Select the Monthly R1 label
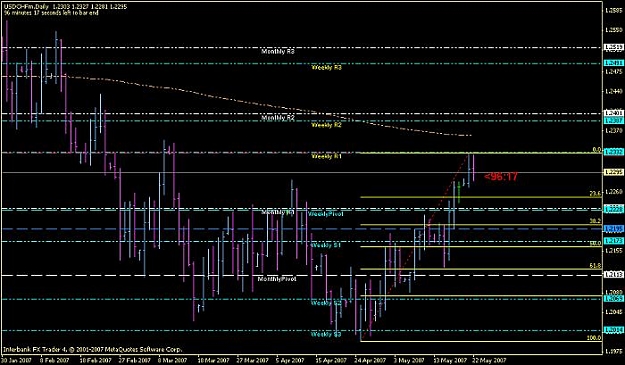Image resolution: width=625 pixels, height=365 pixels. pos(278,212)
